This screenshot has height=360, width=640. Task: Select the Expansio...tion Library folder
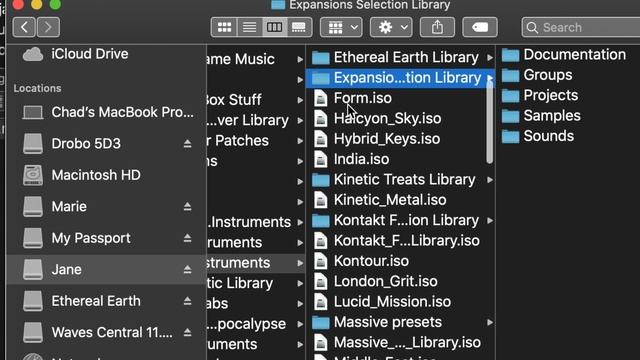point(400,78)
